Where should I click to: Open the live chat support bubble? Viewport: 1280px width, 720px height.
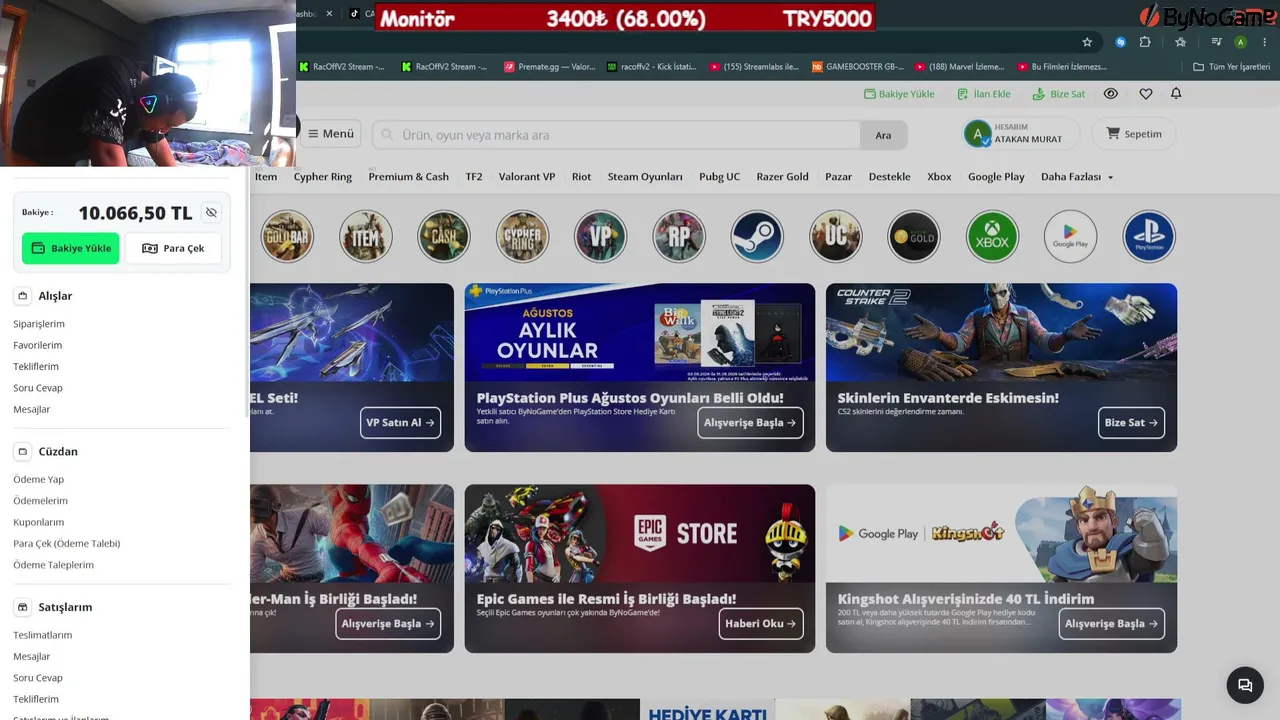[1245, 685]
